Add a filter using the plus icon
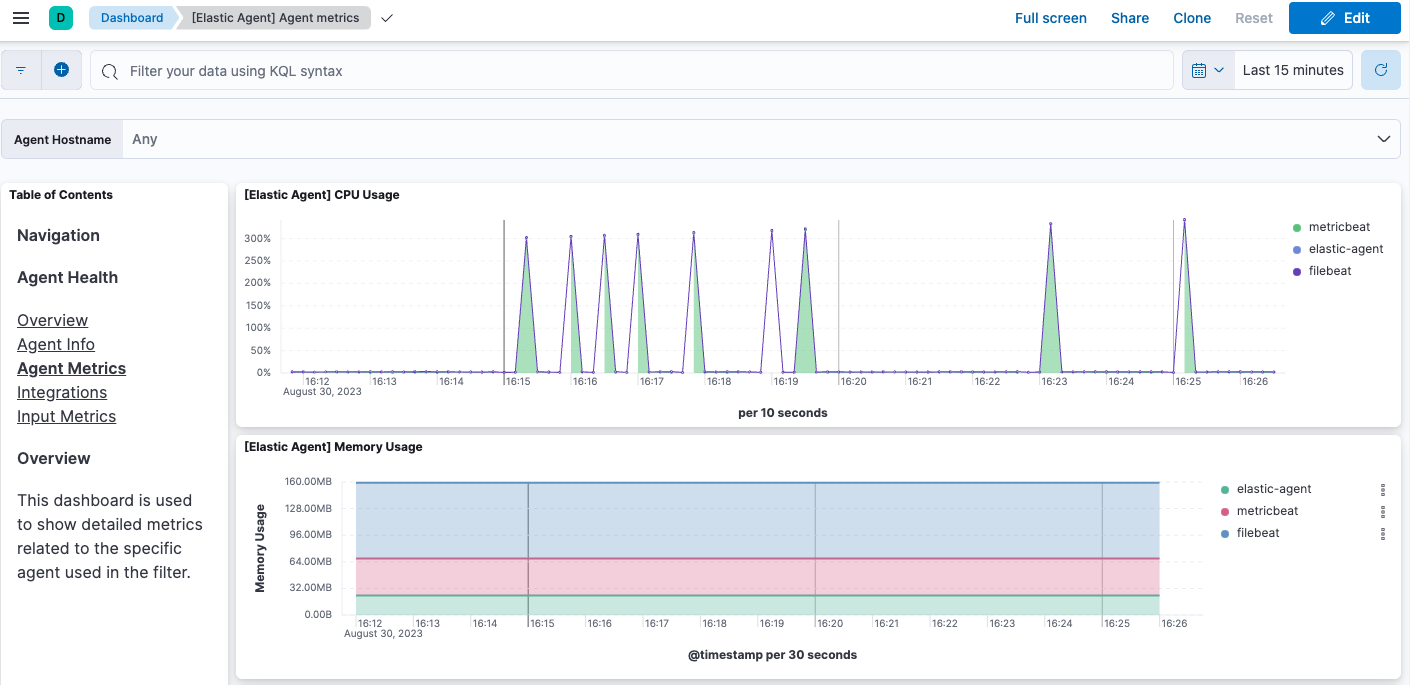The width and height of the screenshot is (1410, 685). [x=61, y=69]
